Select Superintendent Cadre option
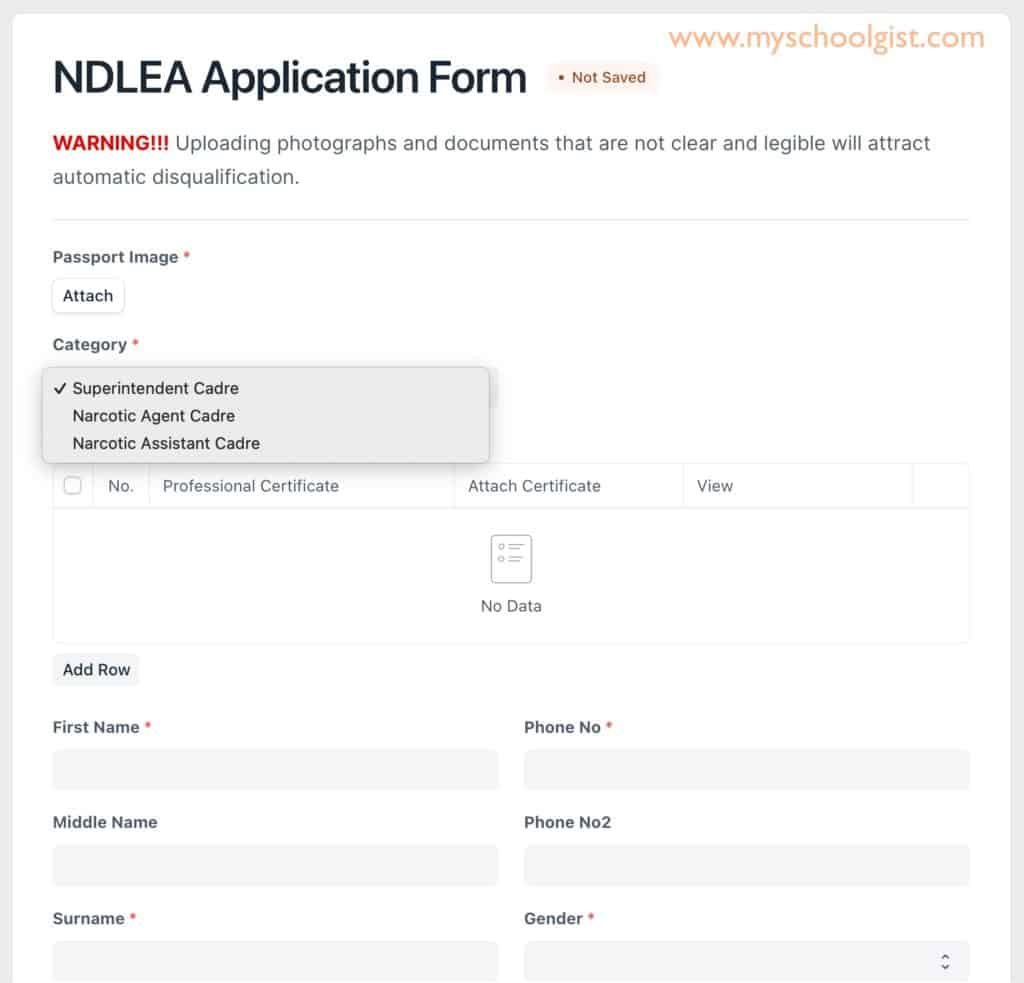Screen dimensions: 1024x983 click(x=156, y=388)
